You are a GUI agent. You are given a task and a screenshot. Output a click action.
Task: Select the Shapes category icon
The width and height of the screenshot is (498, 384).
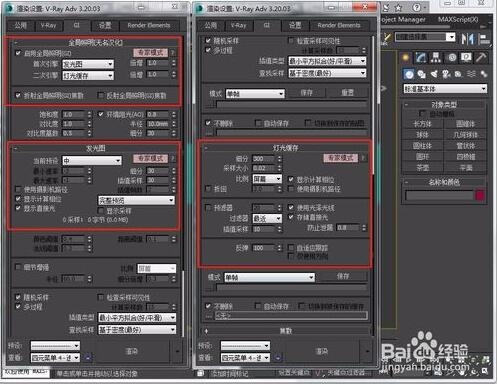422,74
